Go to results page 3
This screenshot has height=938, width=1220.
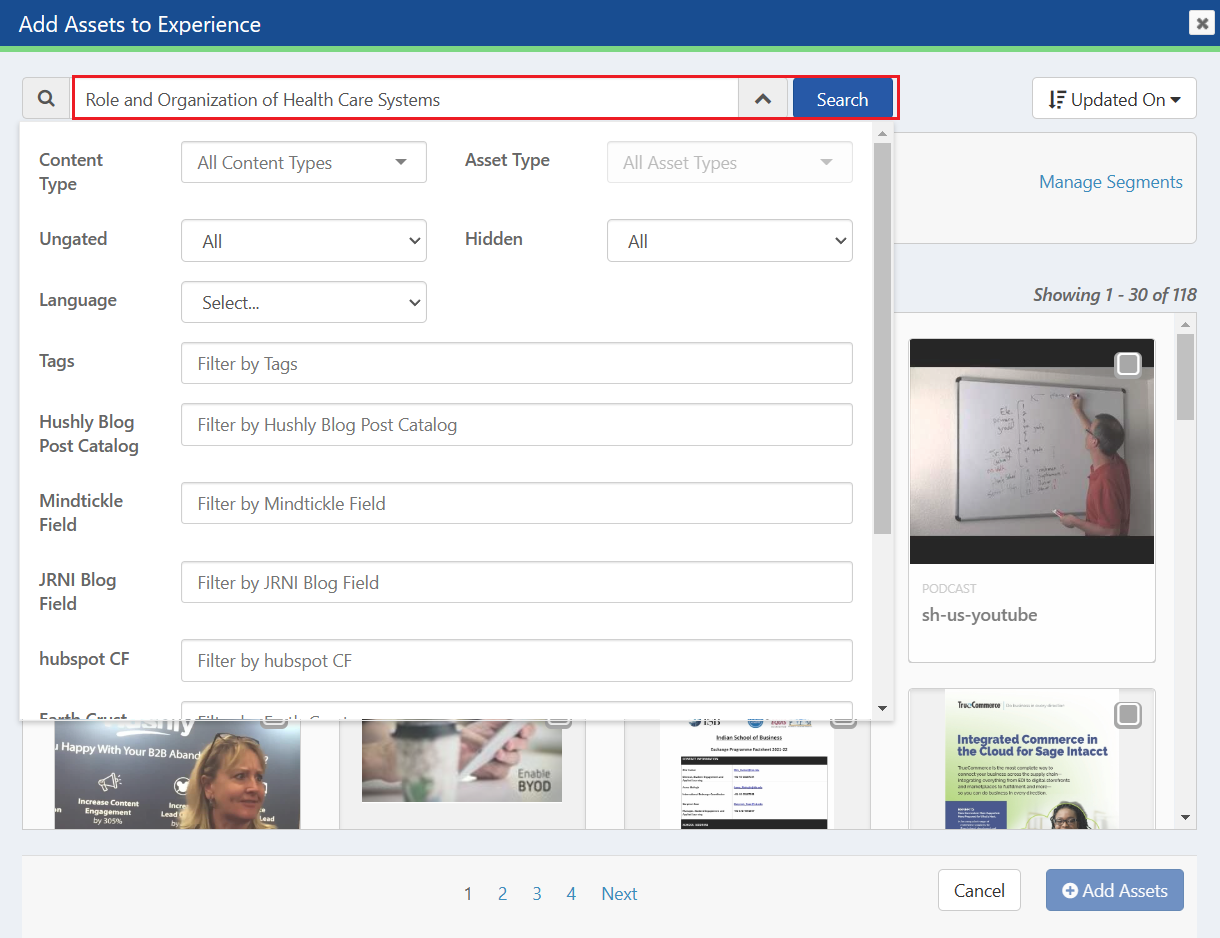[x=537, y=894]
